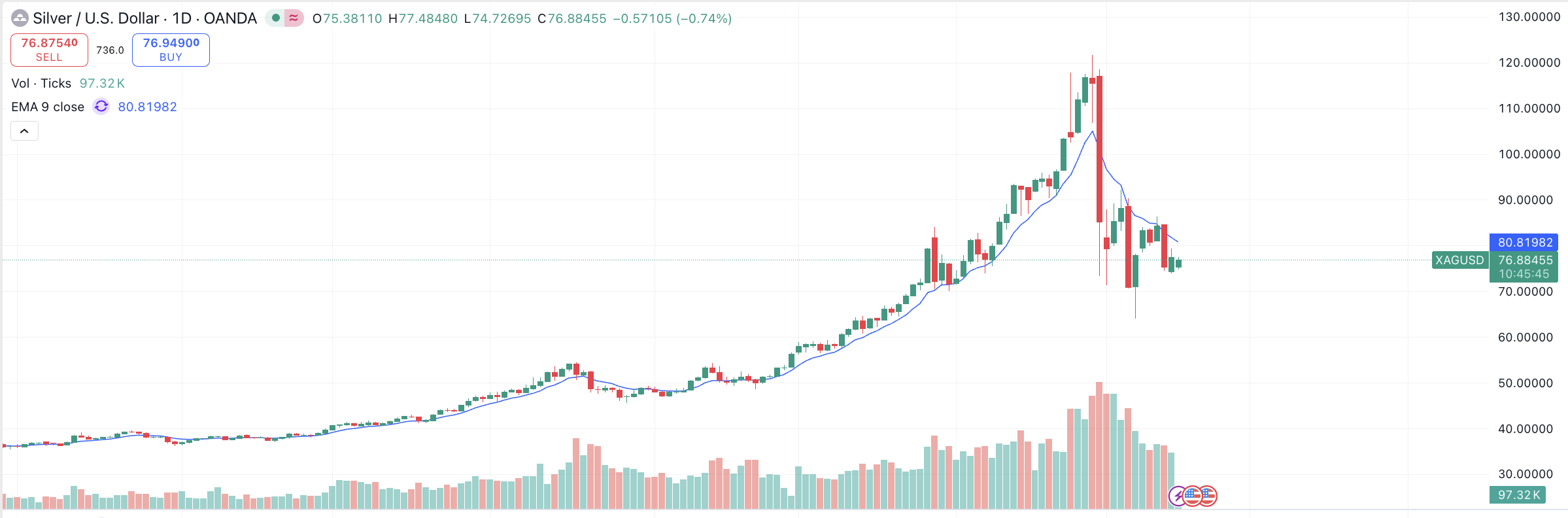Collapse the indicator legend with the chevron
The height and width of the screenshot is (518, 1568).
(x=24, y=131)
